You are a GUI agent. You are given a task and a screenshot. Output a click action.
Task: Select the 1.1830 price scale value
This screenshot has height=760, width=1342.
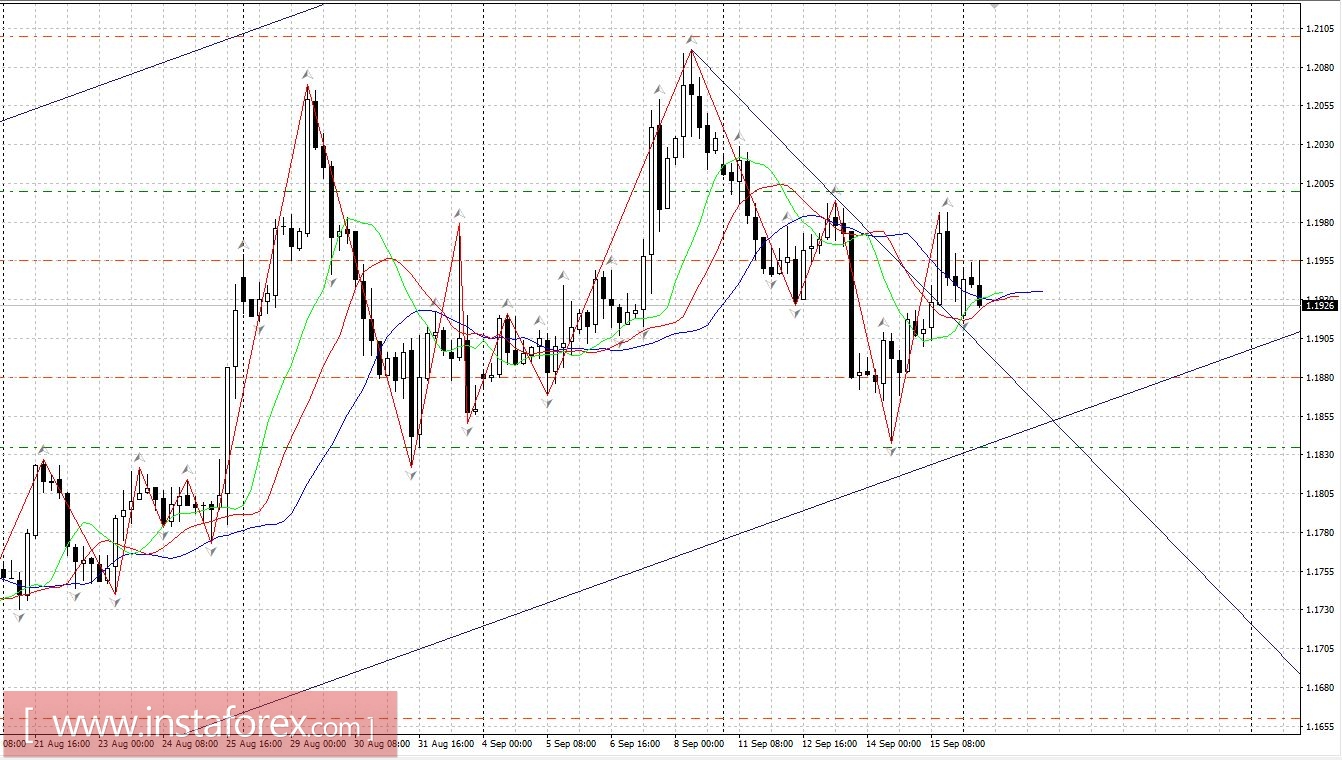pos(1321,455)
